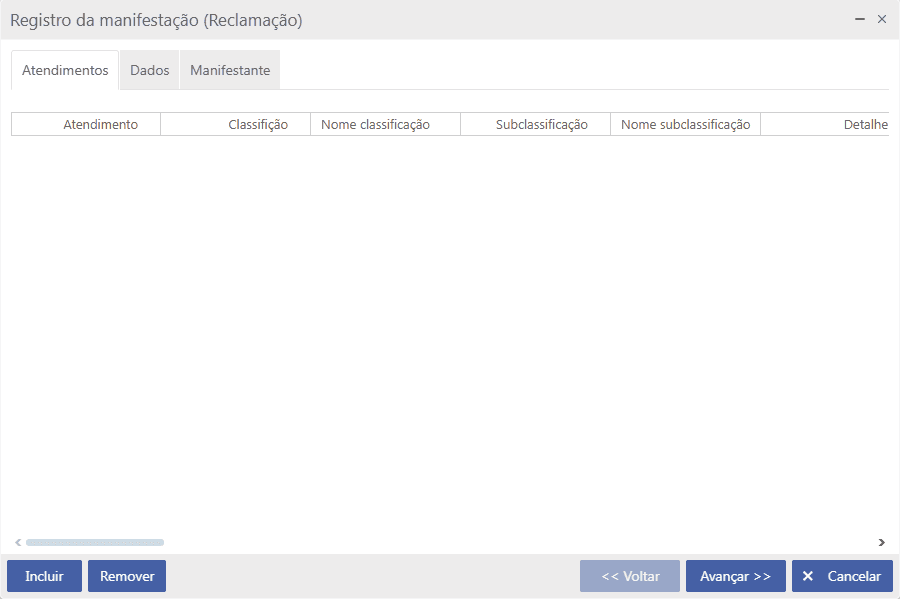Switch to the Atendimentos tab

pos(65,70)
